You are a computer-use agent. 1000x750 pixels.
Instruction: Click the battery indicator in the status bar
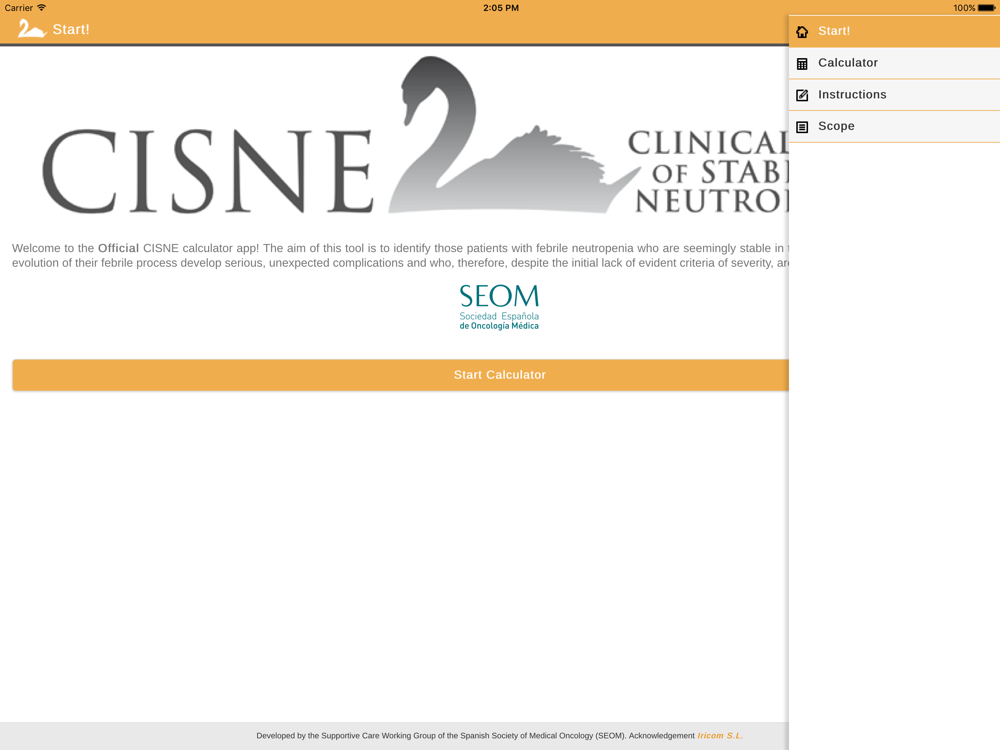987,8
